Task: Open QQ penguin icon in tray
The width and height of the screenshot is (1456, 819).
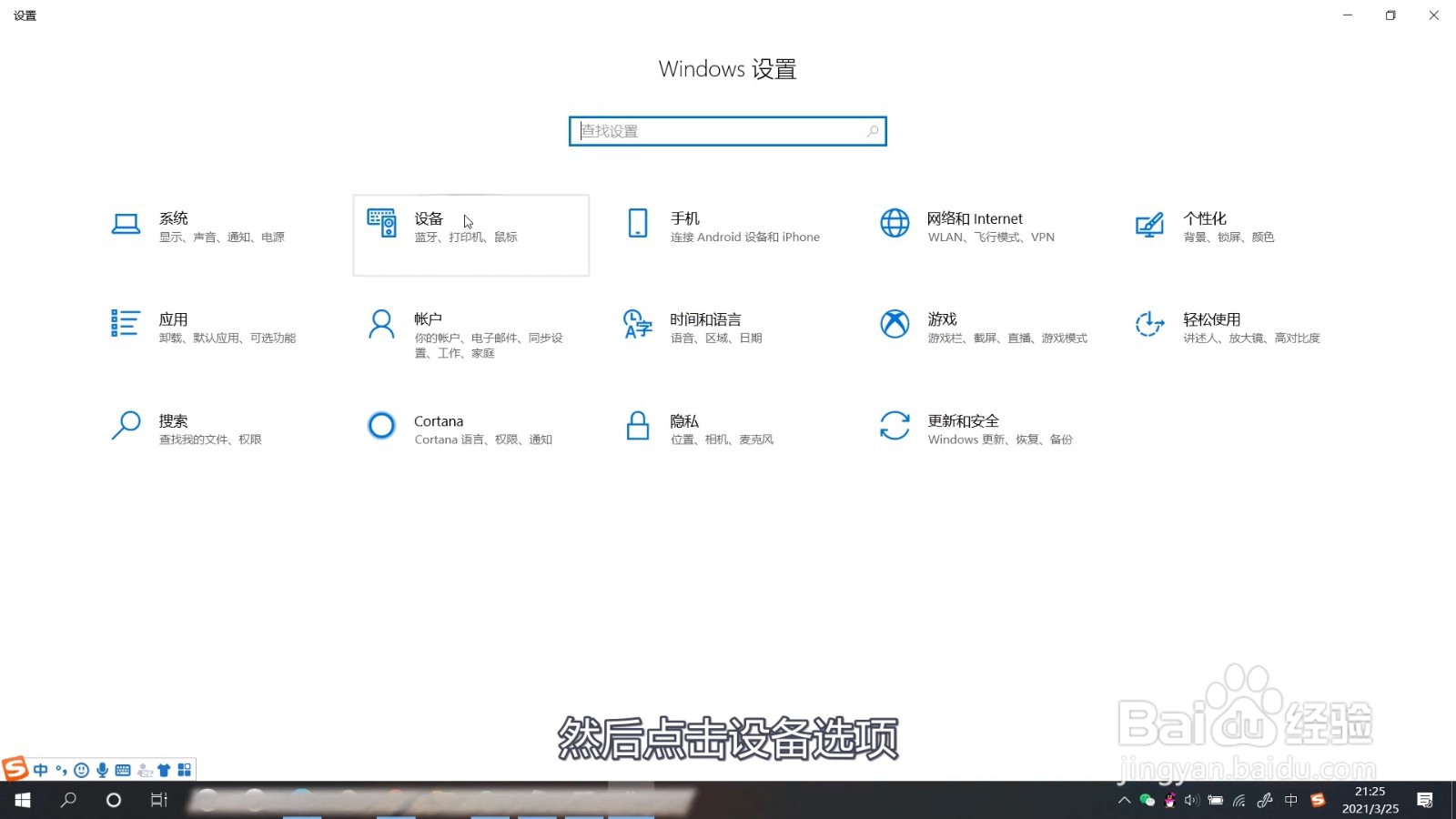Action: [x=1169, y=800]
